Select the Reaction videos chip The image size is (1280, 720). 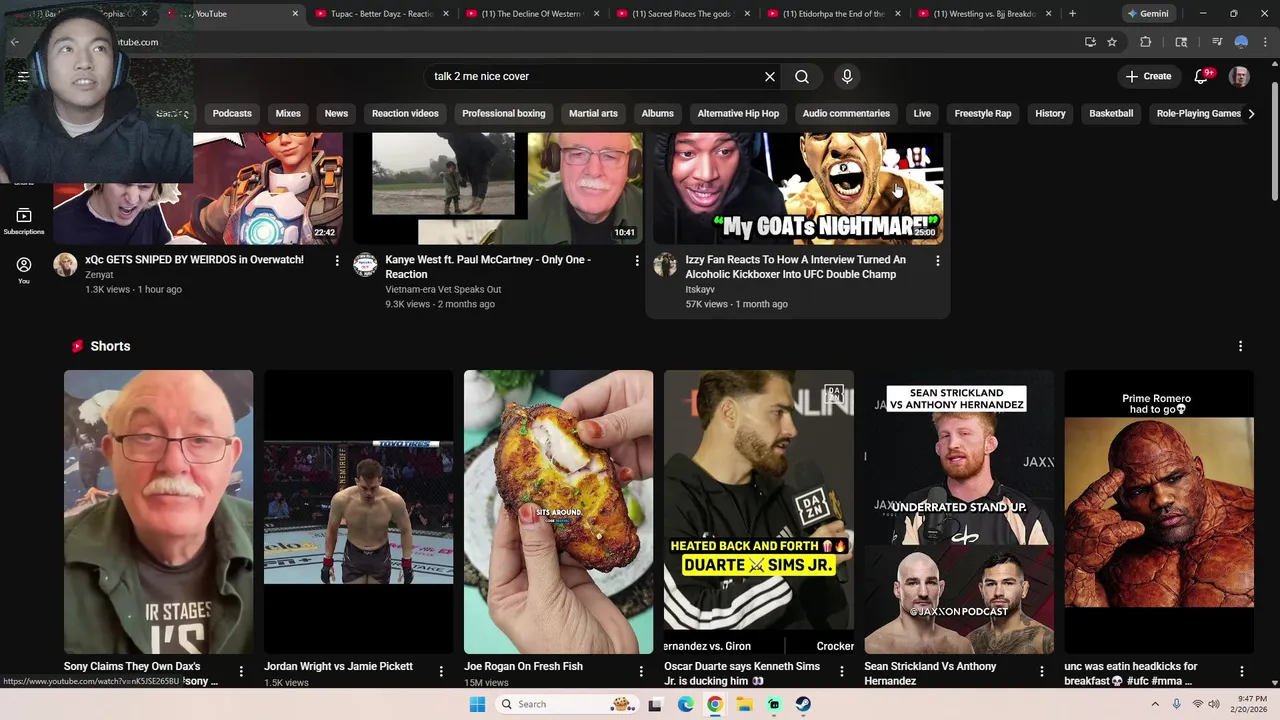point(405,113)
